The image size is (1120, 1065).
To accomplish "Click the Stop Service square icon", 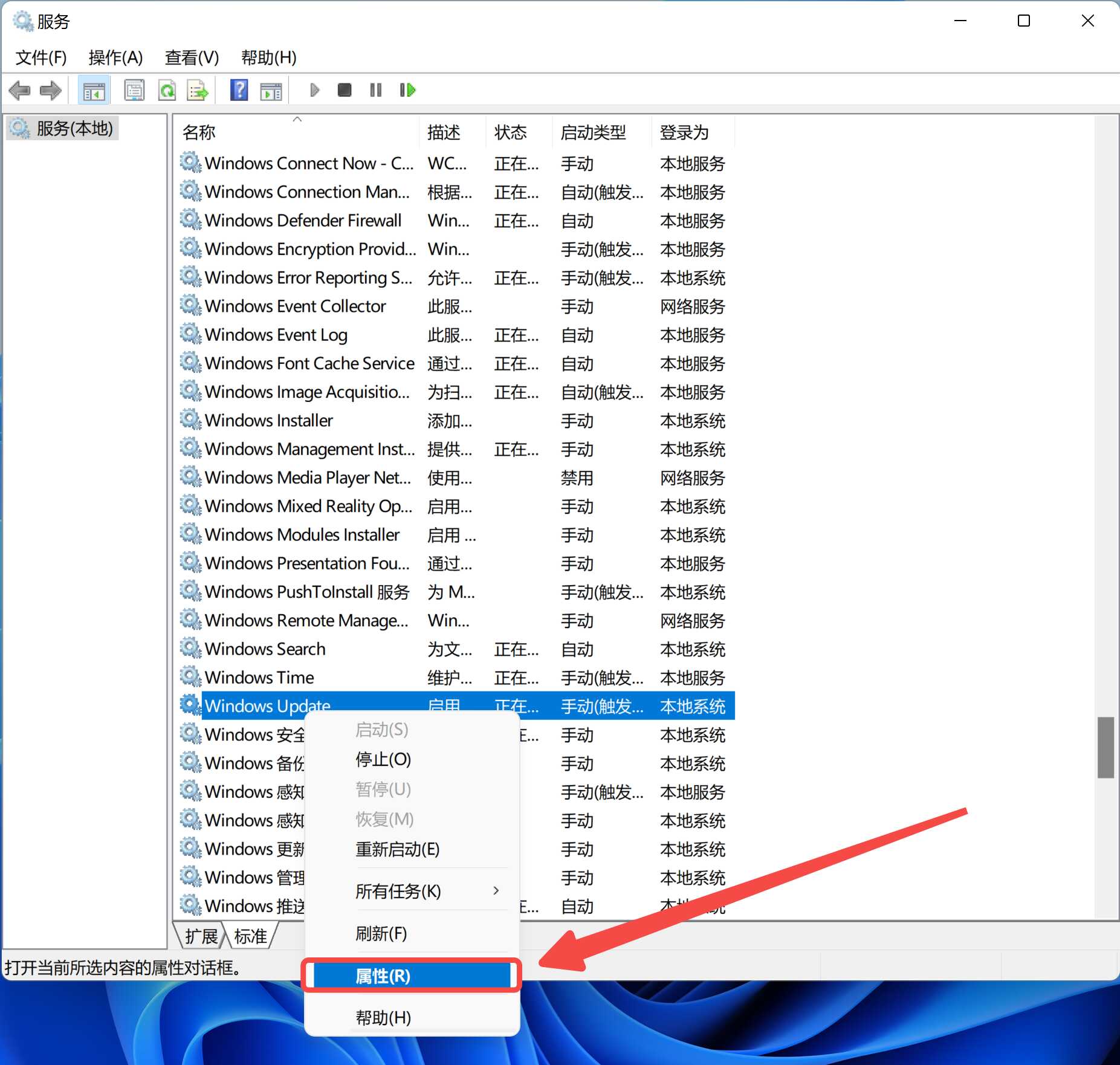I will click(x=345, y=91).
